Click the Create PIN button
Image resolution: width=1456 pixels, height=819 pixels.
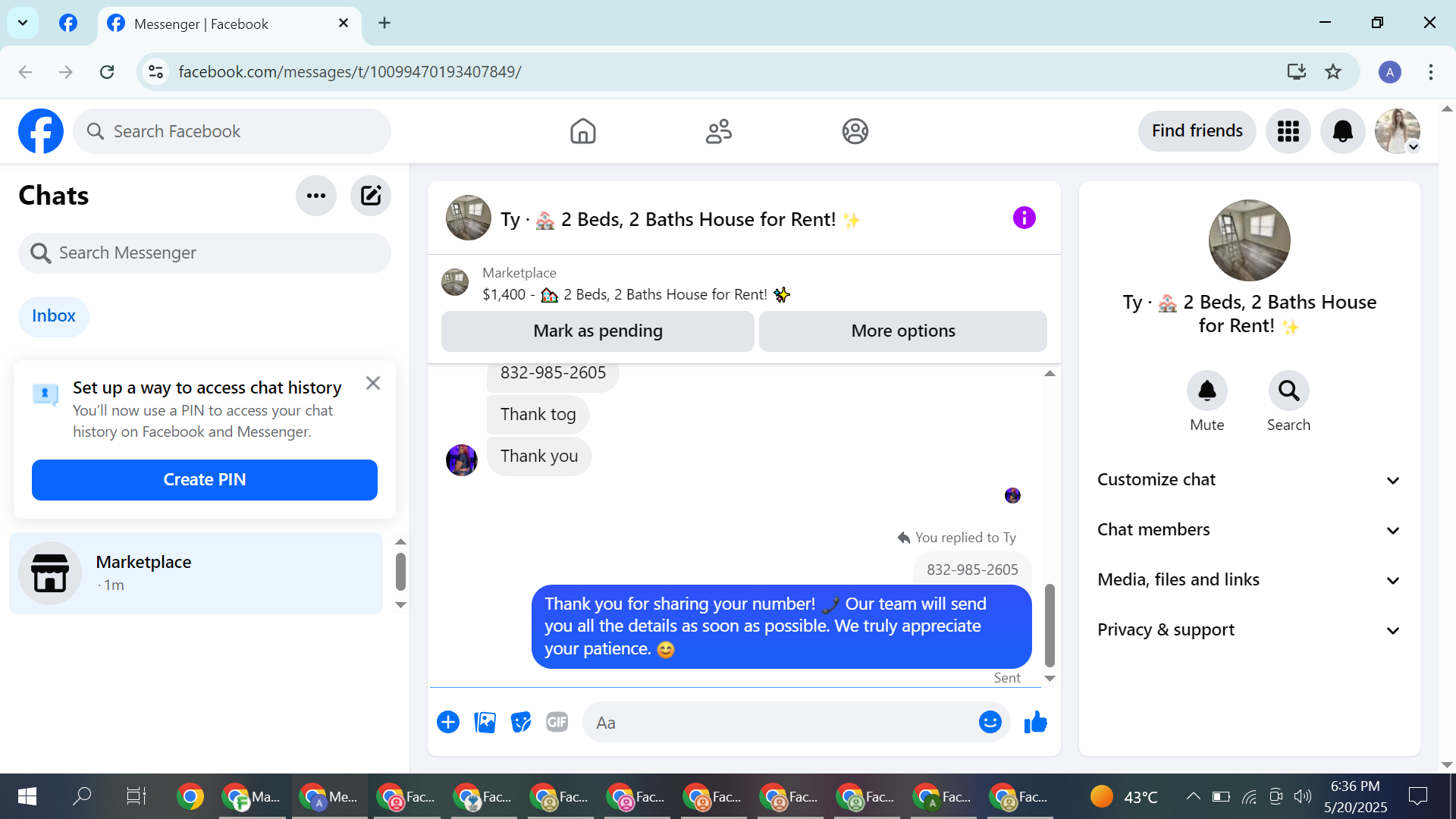click(204, 480)
